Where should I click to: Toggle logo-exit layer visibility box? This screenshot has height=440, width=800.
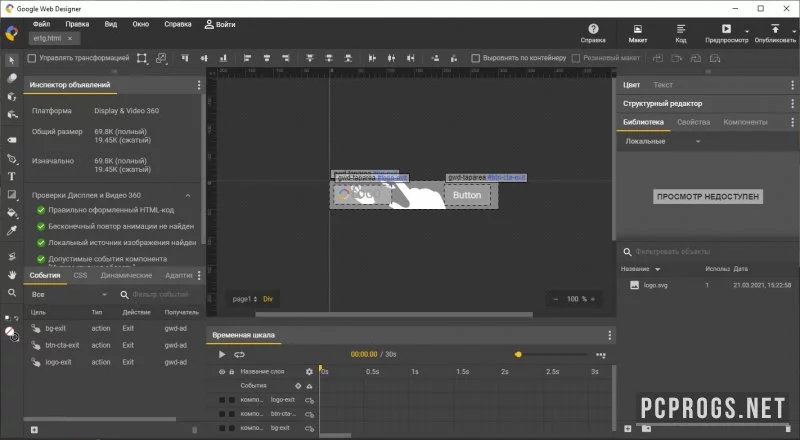pyautogui.click(x=222, y=400)
